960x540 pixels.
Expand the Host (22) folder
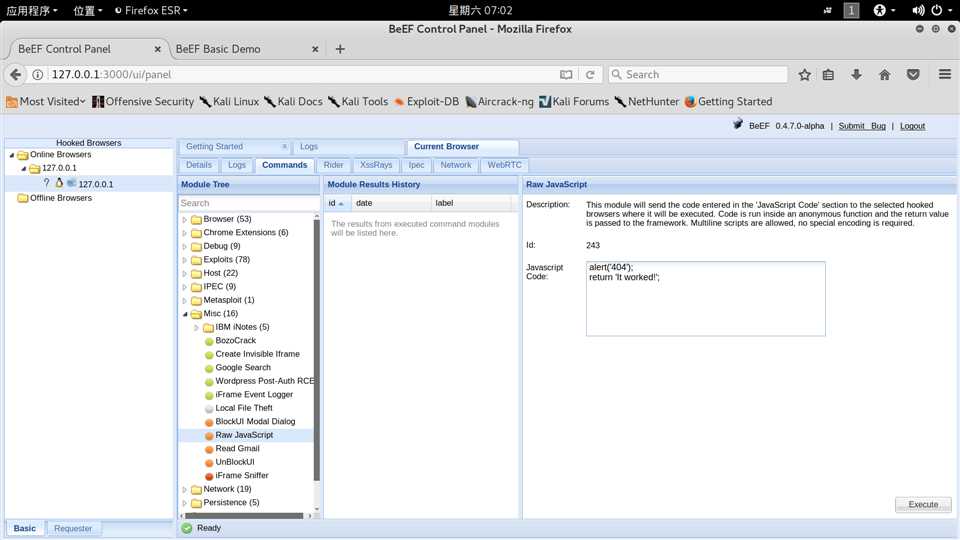click(184, 273)
